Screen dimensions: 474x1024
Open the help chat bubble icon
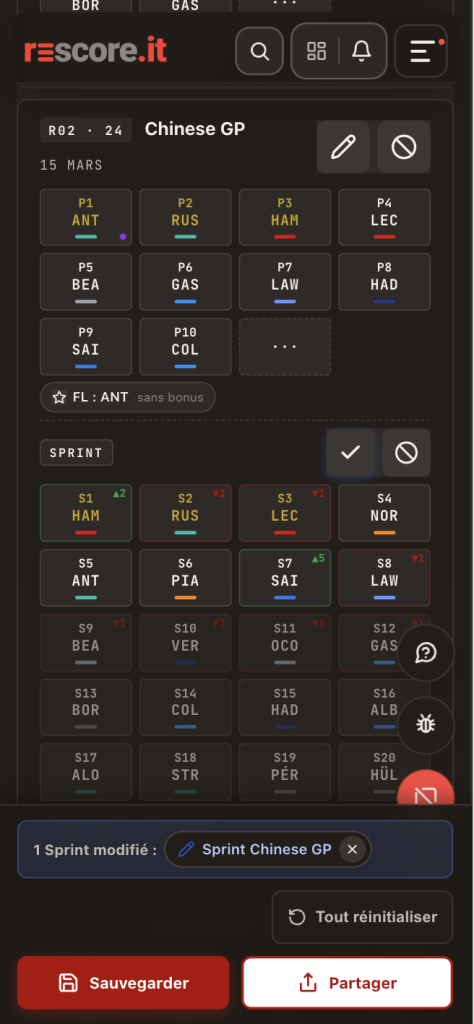pos(426,653)
